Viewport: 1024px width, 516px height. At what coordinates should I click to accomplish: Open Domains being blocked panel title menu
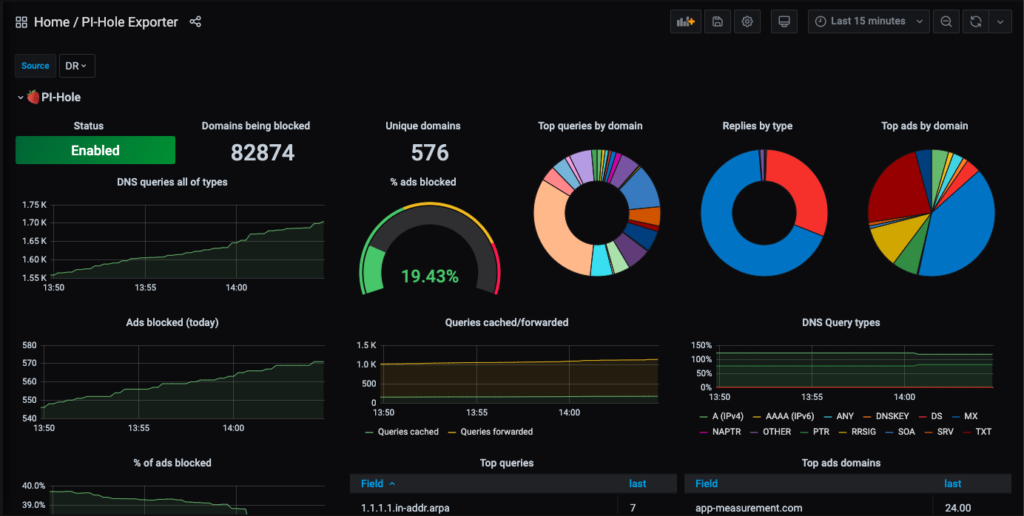point(256,126)
